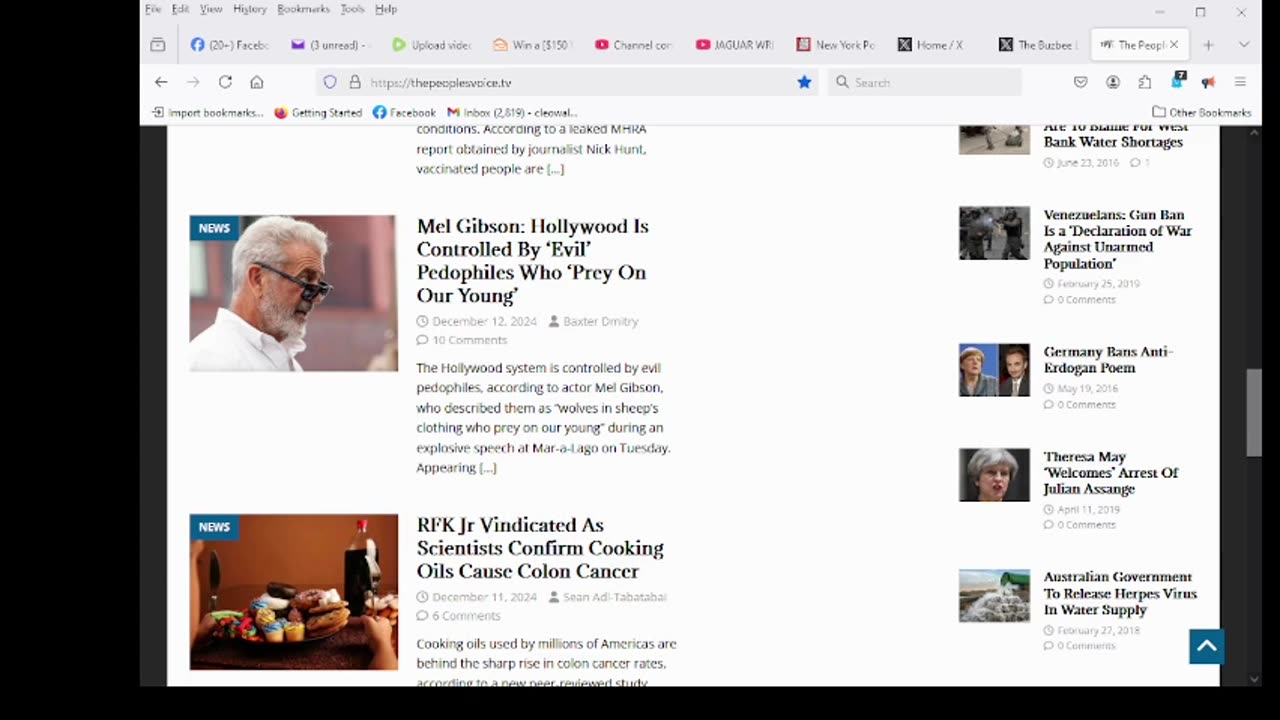Click the [...] read more link after Appearing
This screenshot has height=720, width=1280.
pyautogui.click(x=487, y=467)
